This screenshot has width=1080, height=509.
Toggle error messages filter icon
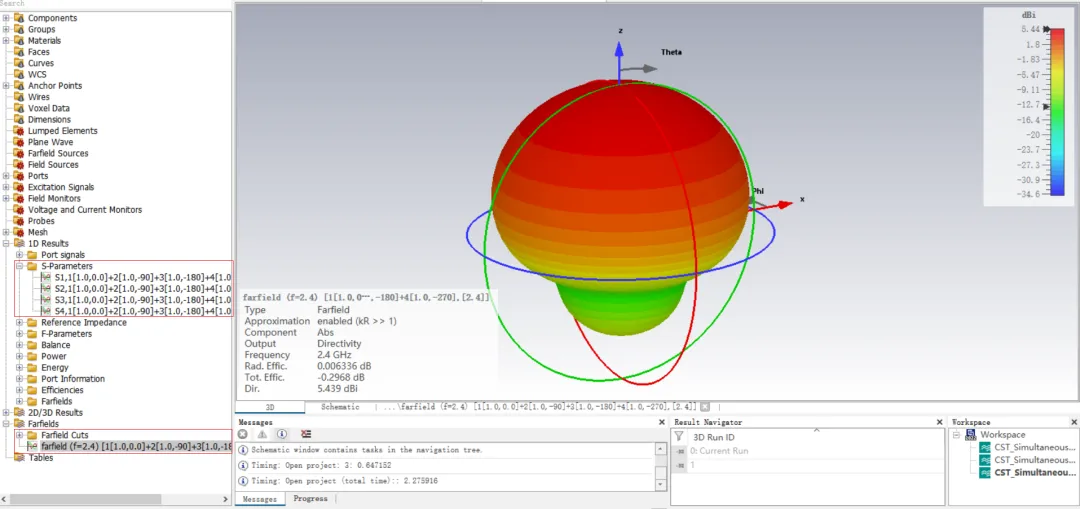pyautogui.click(x=242, y=434)
